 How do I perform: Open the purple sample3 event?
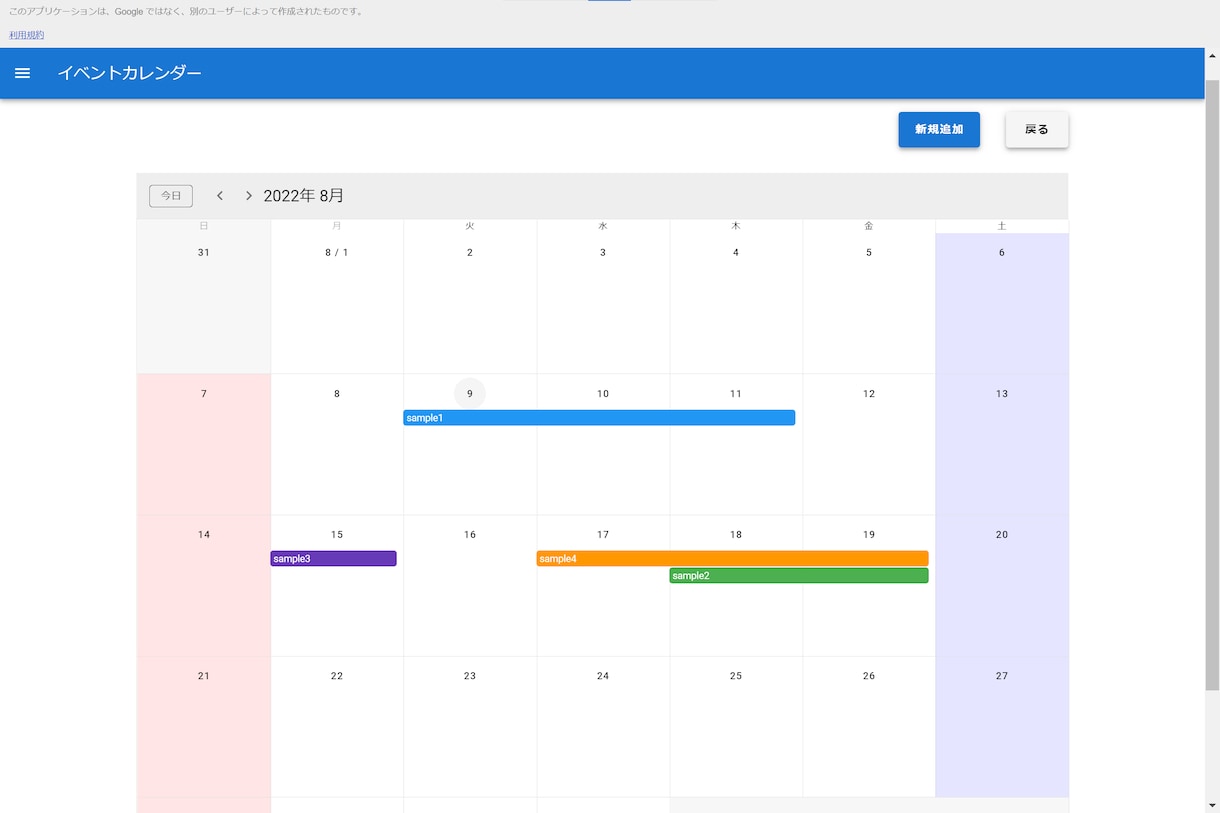pyautogui.click(x=333, y=559)
